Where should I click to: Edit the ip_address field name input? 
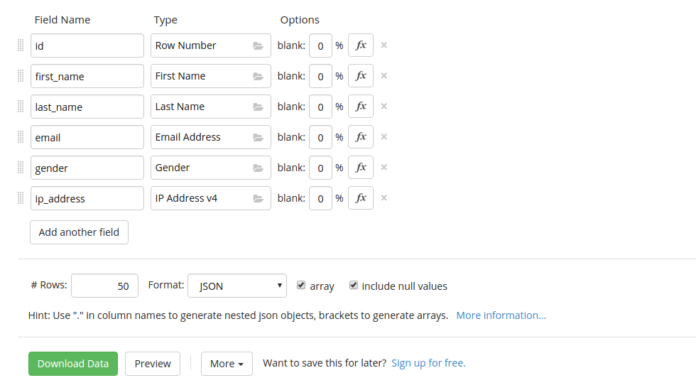(x=87, y=198)
